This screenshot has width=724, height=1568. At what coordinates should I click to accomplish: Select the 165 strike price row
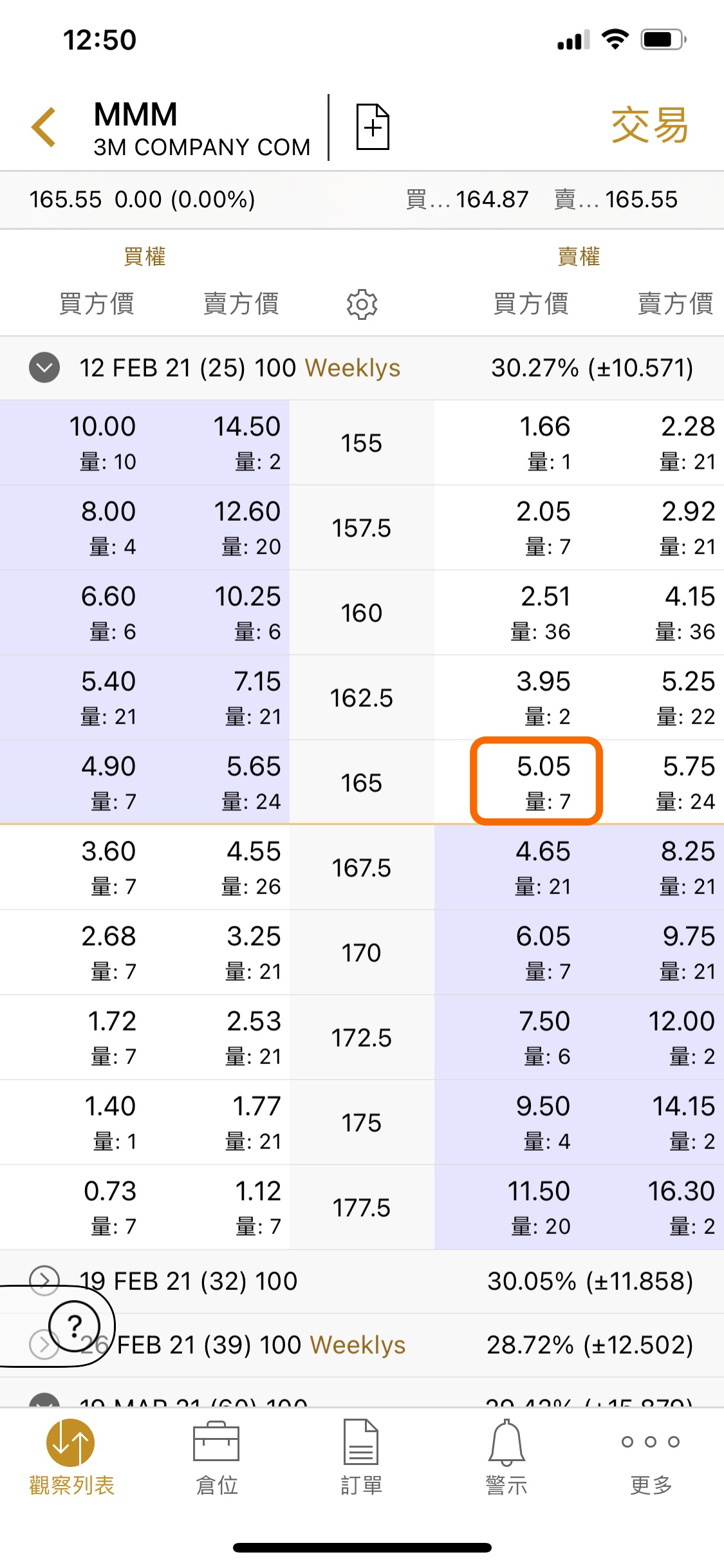[362, 782]
